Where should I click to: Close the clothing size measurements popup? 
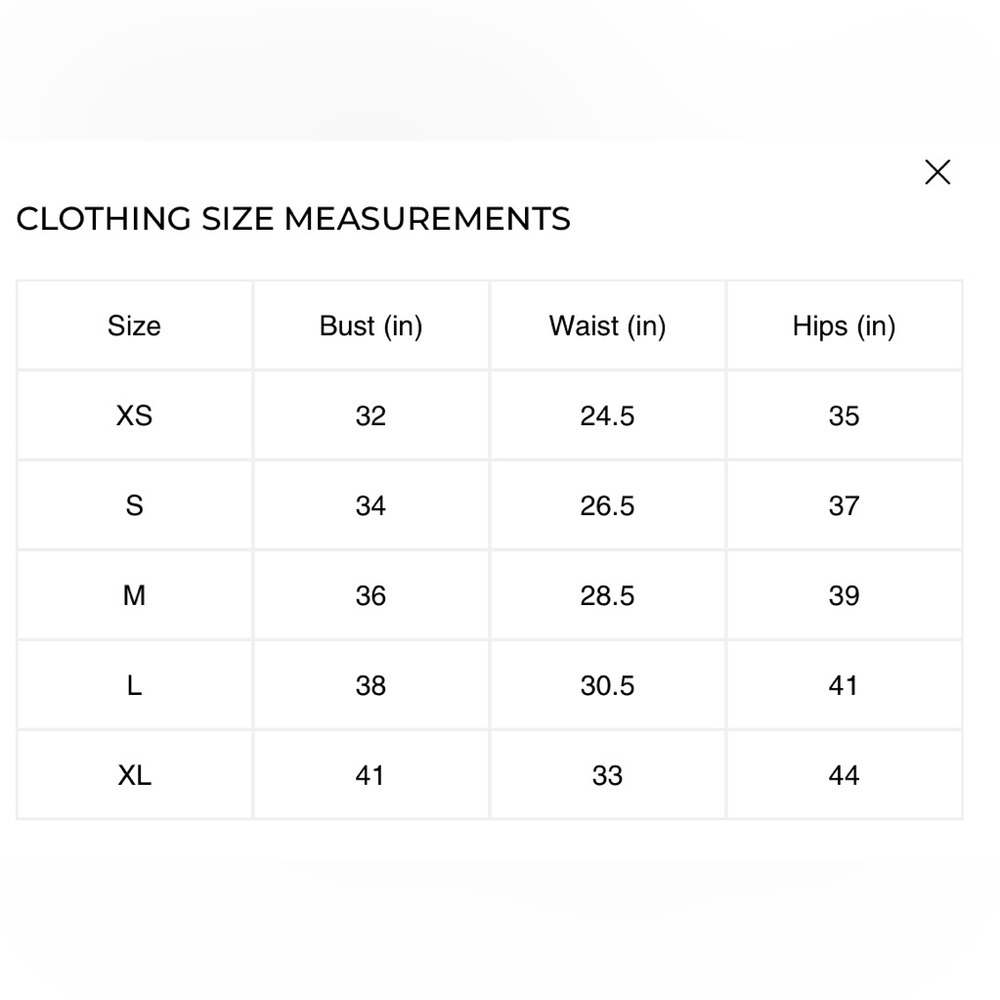coord(937,172)
